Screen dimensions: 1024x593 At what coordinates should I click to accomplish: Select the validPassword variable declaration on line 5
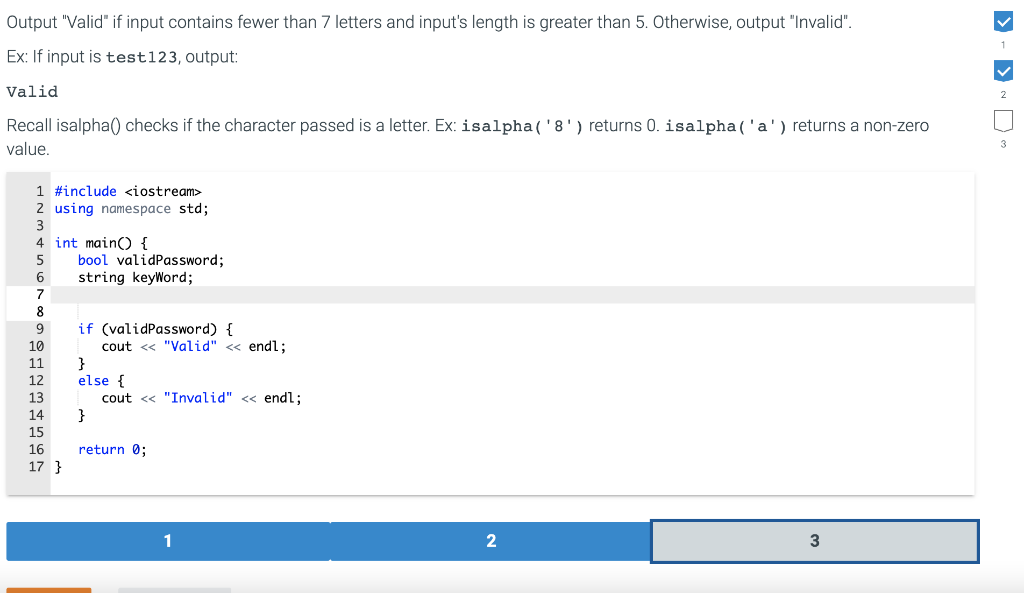(138, 259)
